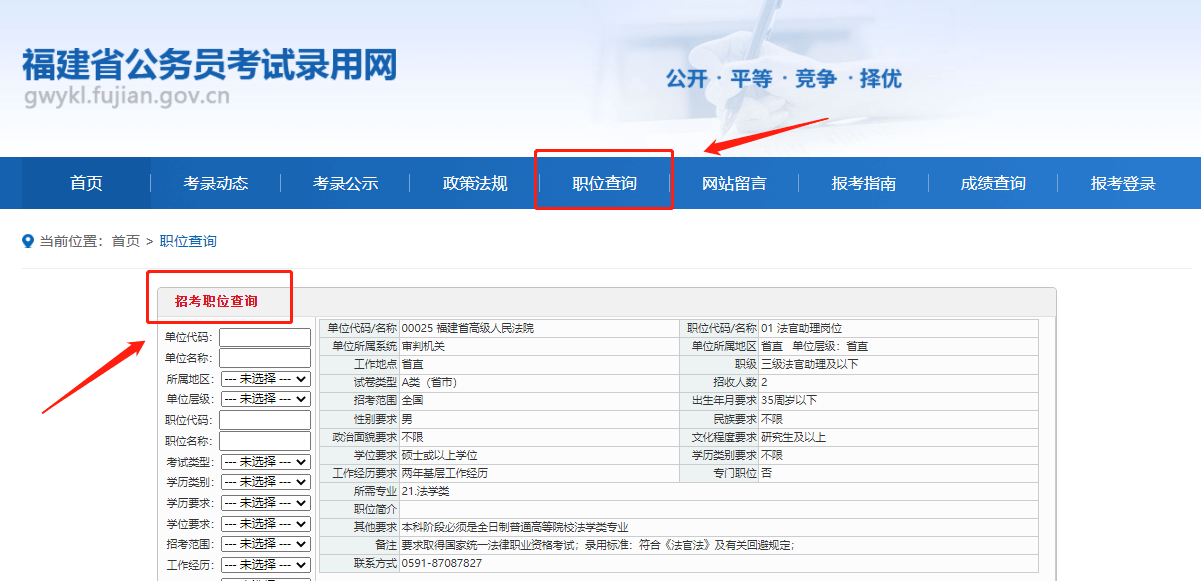Screen dimensions: 1201x581
Task: Click the '硕士或以上学位' degree cell
Action: point(540,454)
